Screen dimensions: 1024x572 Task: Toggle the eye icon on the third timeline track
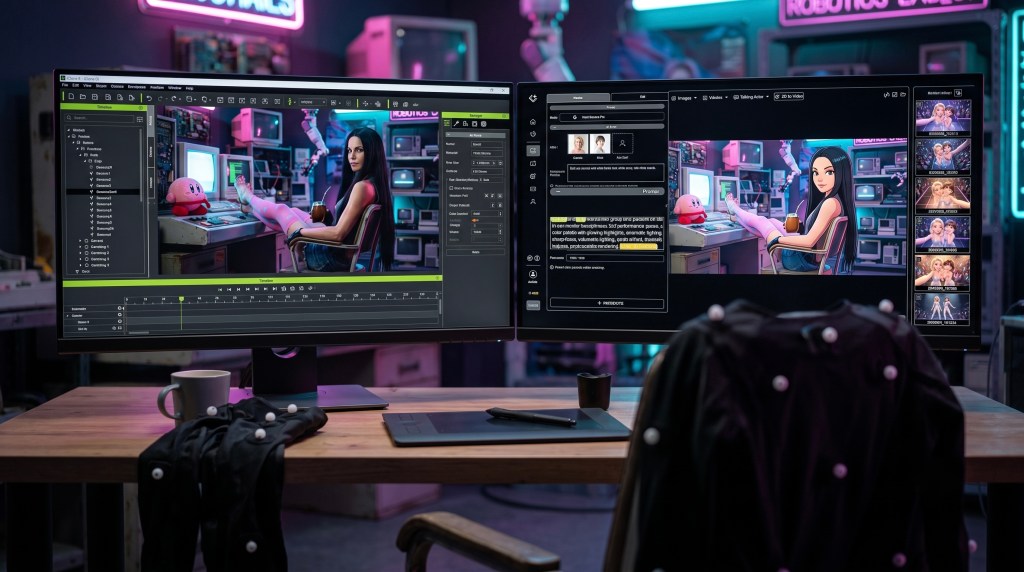[120, 321]
